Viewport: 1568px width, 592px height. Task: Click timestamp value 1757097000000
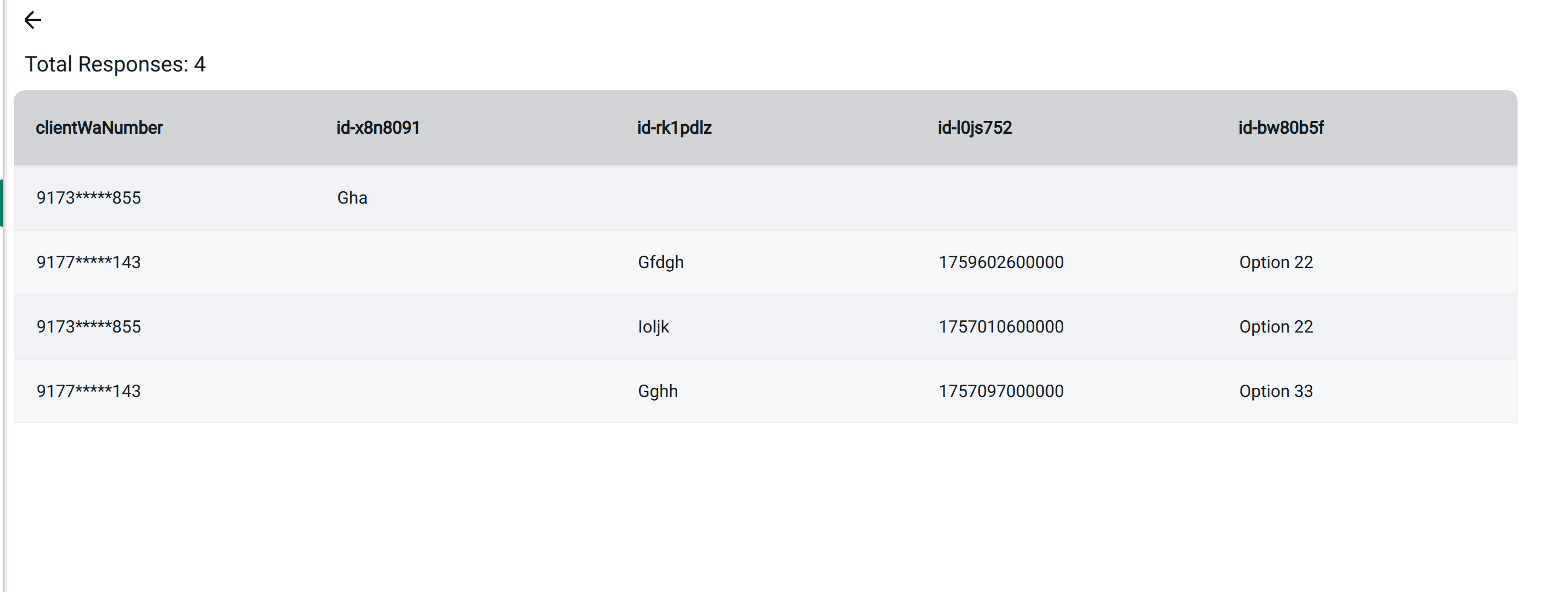[1001, 391]
